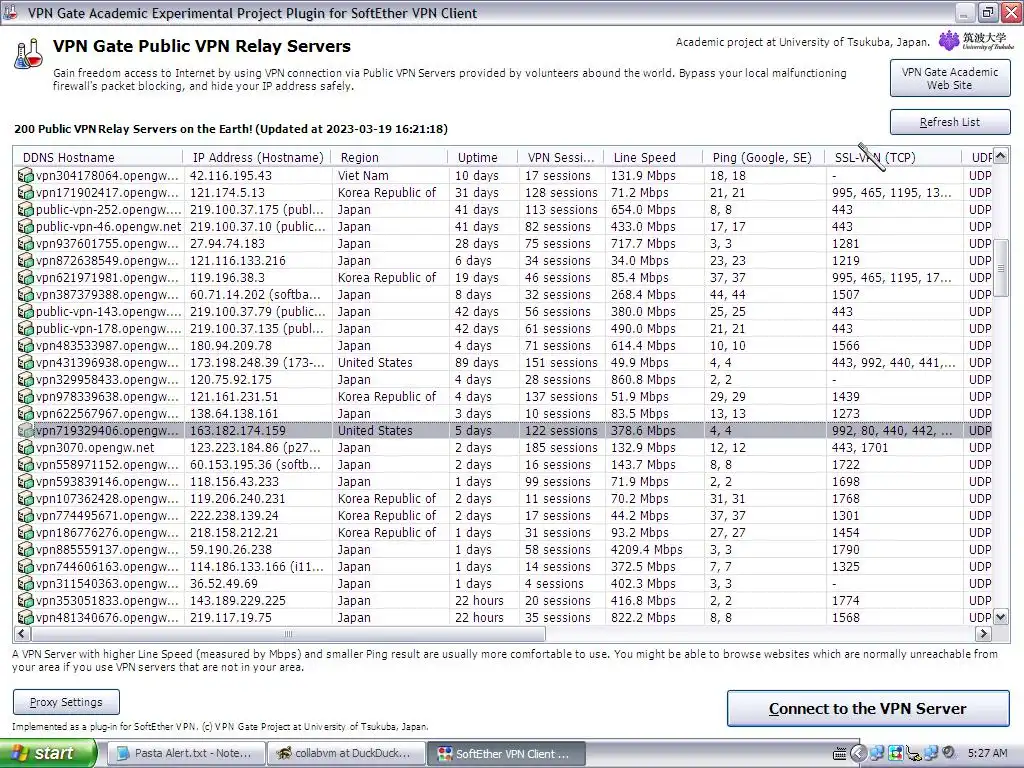Click server icon for vpn107362428 row

[x=25, y=498]
